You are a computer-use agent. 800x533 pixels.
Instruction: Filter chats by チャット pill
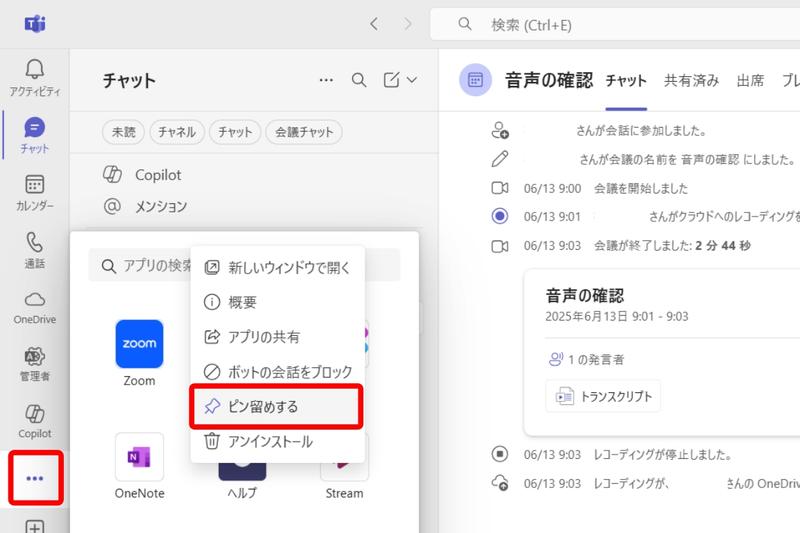pyautogui.click(x=235, y=132)
